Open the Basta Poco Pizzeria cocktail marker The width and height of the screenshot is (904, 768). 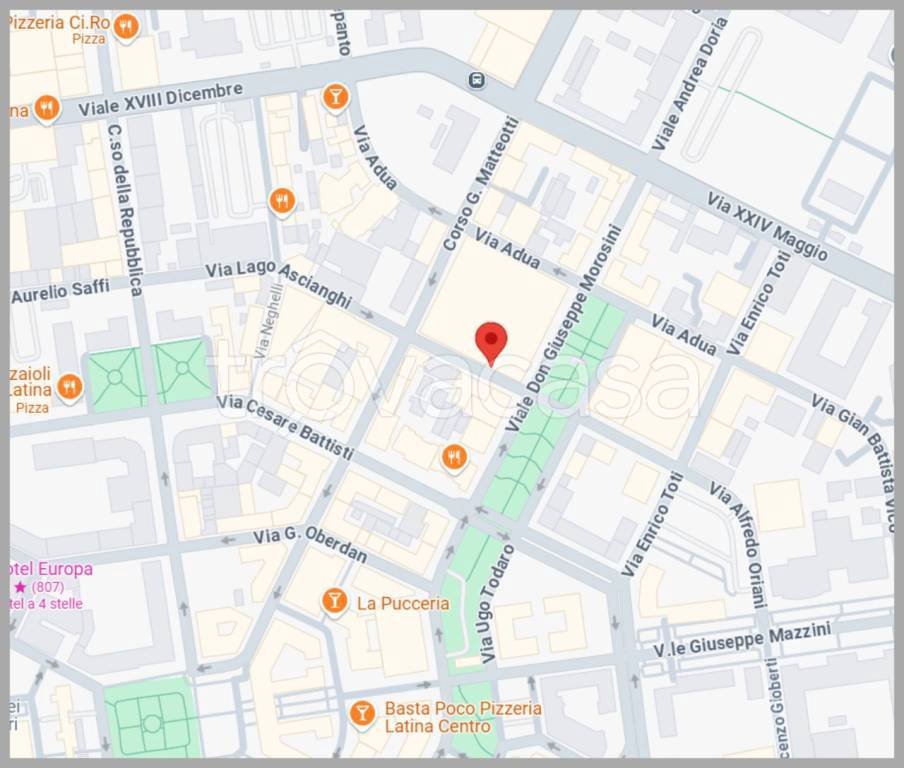click(x=362, y=714)
